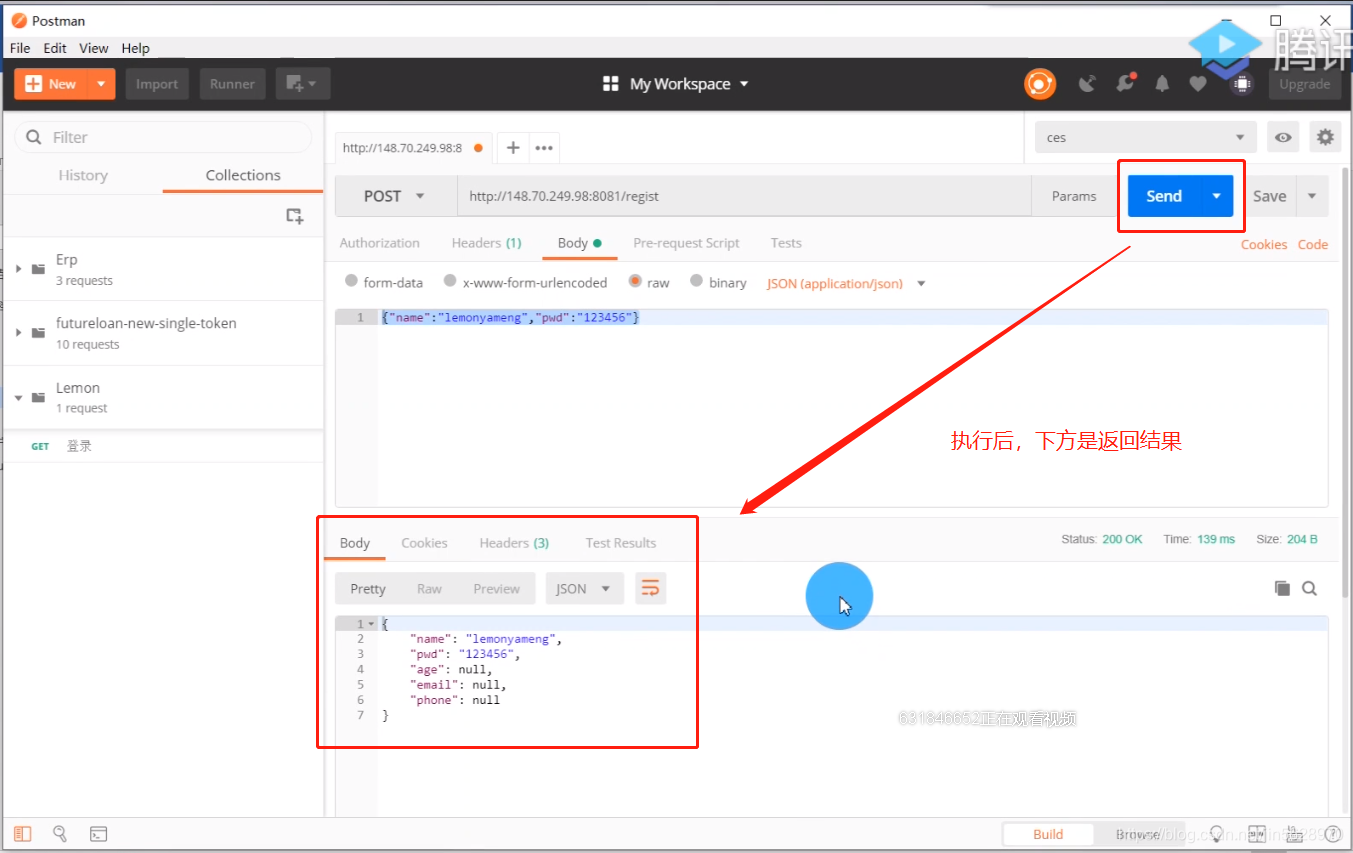Open Test Results tab
Image resolution: width=1353 pixels, height=853 pixels.
[x=621, y=543]
